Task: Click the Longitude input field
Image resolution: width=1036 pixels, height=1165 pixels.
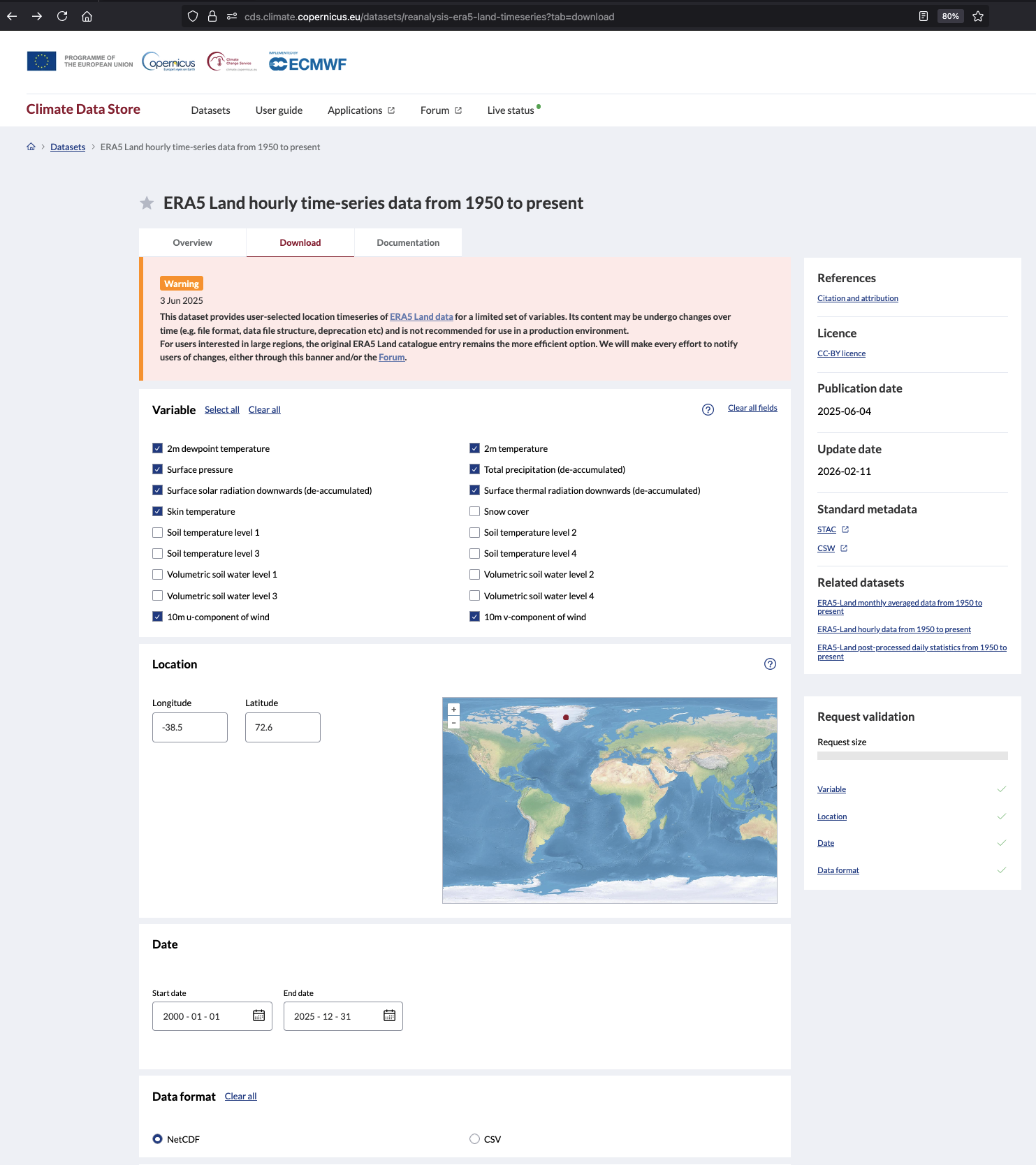Action: (190, 728)
